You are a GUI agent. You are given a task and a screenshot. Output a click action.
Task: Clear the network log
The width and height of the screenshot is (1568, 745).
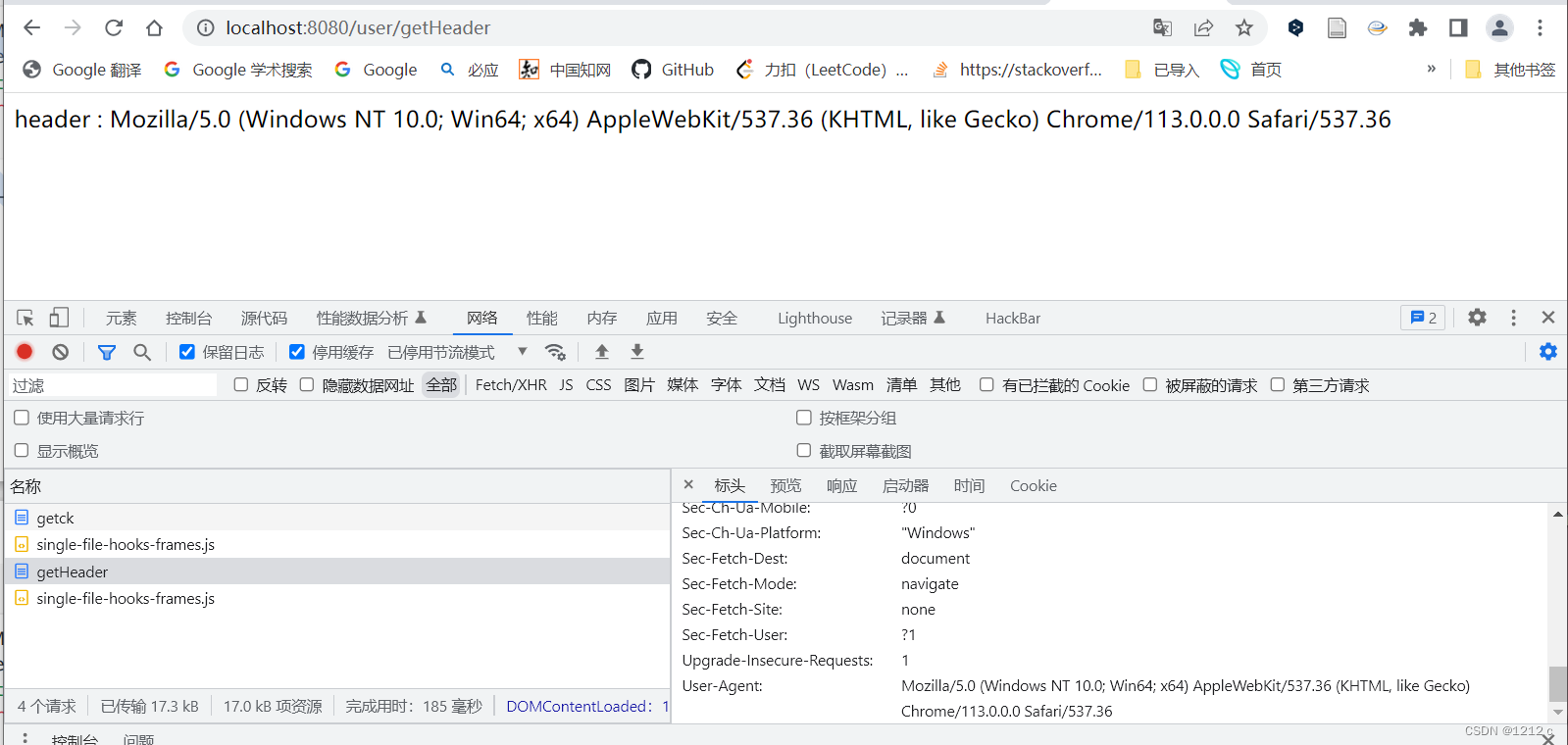click(x=61, y=352)
